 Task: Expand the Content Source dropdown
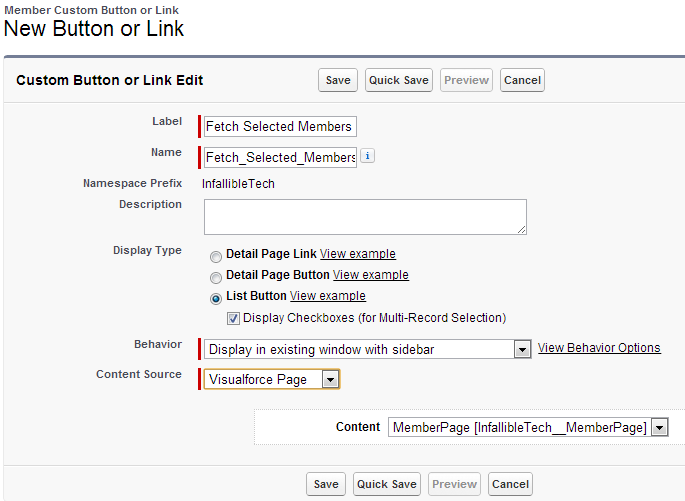[x=331, y=379]
